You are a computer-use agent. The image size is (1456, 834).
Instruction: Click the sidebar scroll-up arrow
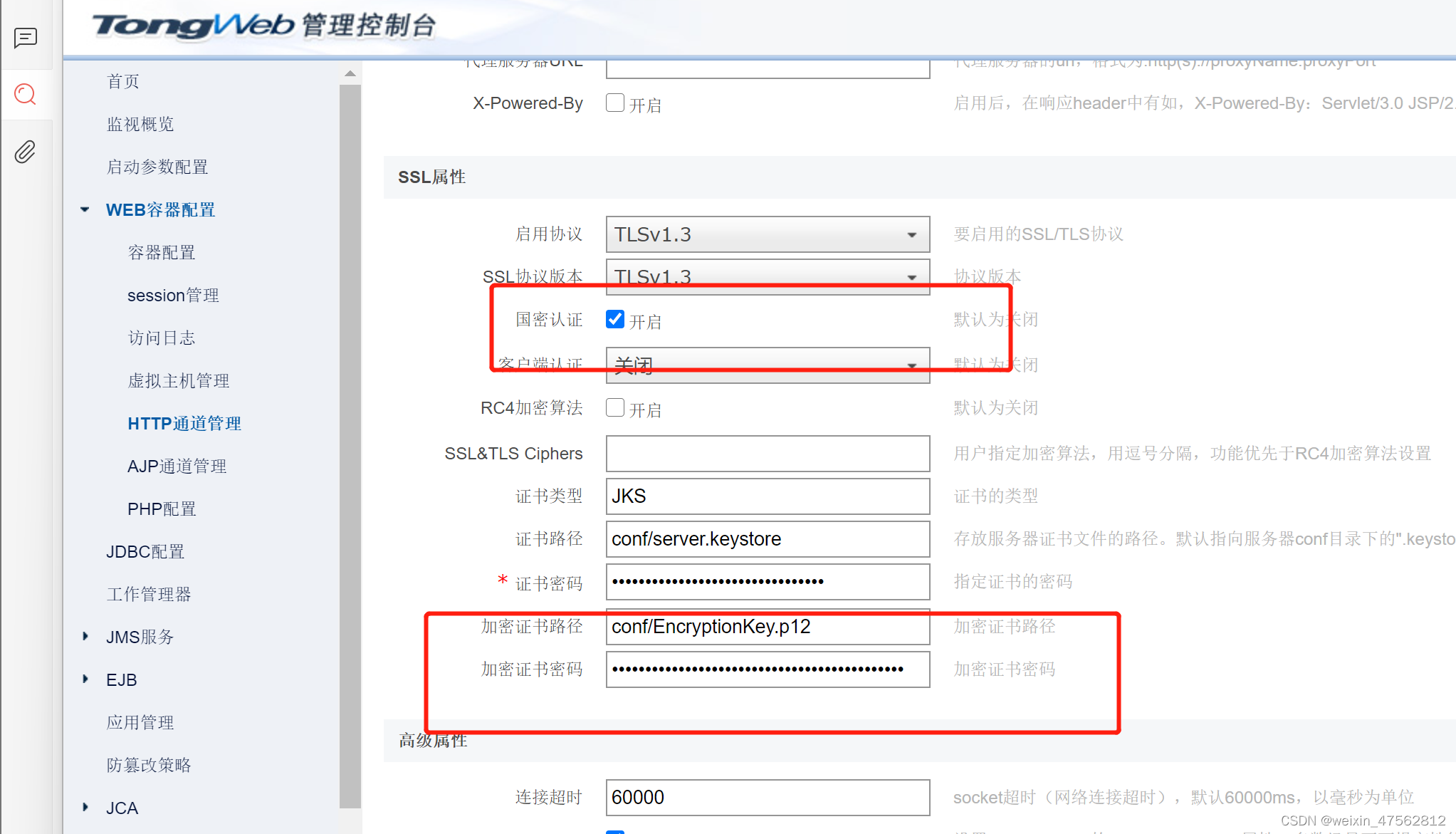click(350, 73)
